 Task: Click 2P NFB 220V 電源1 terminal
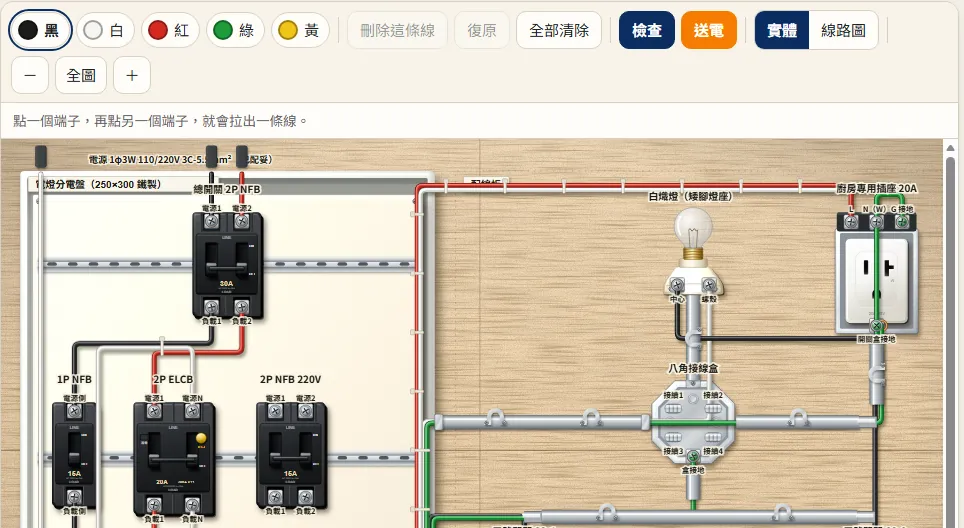click(x=275, y=411)
